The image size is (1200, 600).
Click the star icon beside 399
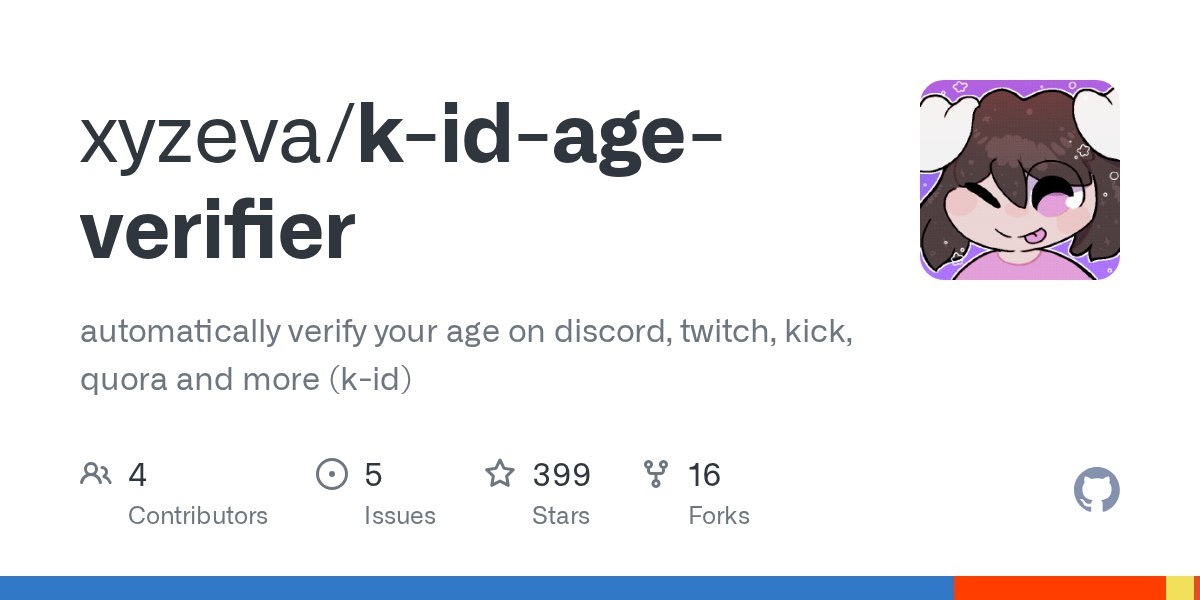click(x=500, y=474)
